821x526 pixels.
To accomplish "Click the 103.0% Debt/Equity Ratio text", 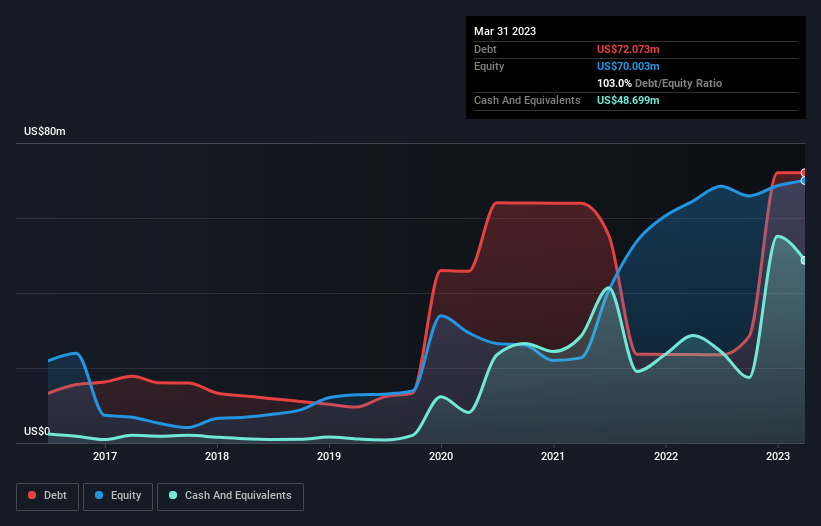I will [659, 83].
